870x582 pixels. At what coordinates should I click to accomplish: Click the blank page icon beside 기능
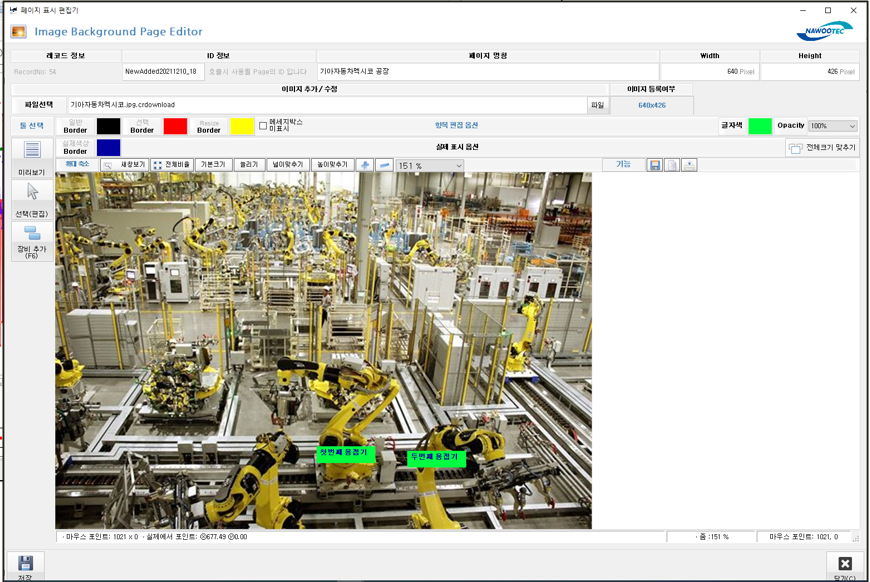pos(672,165)
